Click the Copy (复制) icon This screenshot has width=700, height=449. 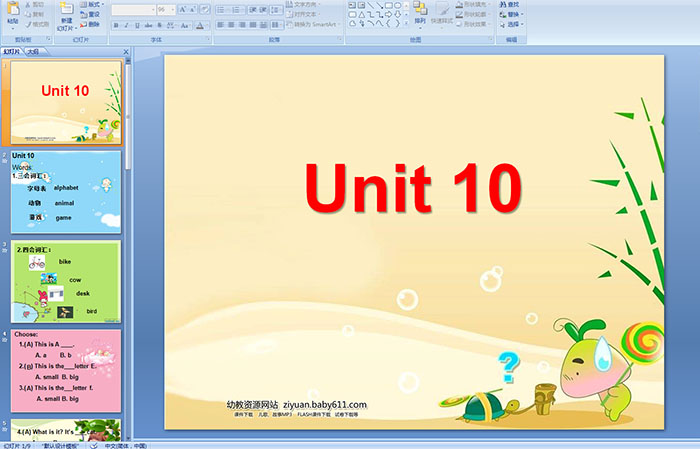(x=29, y=14)
